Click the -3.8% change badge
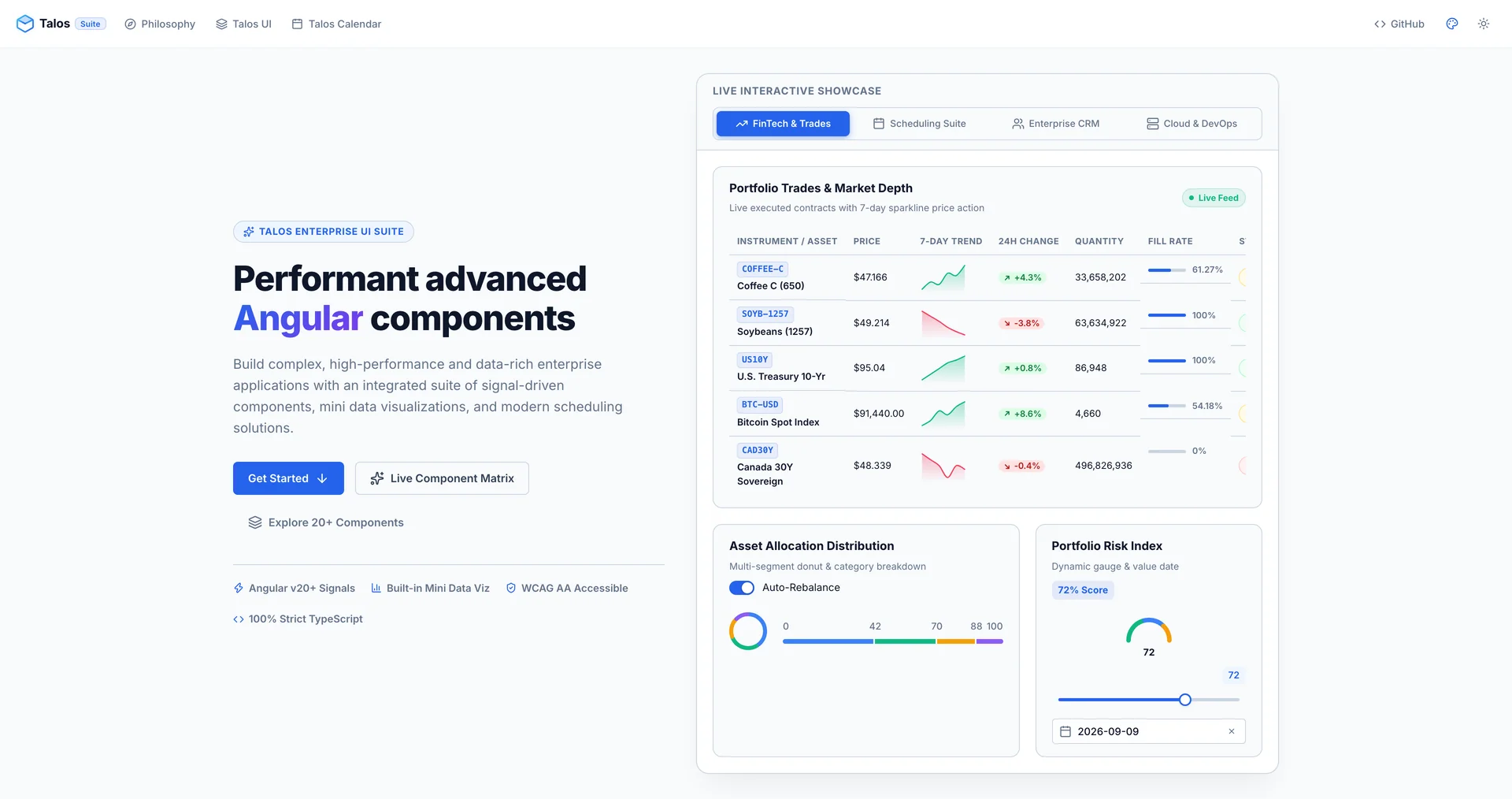 [x=1021, y=323]
